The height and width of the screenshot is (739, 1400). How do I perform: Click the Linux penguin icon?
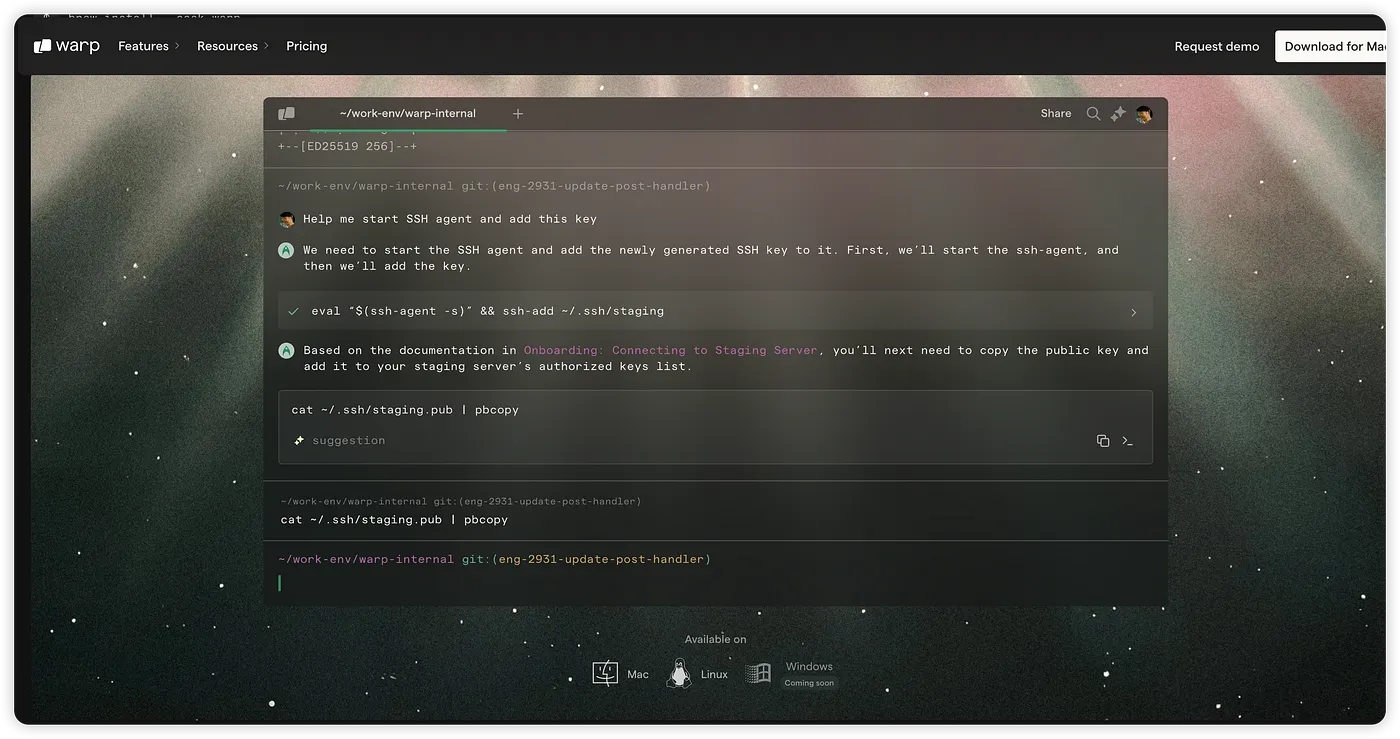[679, 673]
